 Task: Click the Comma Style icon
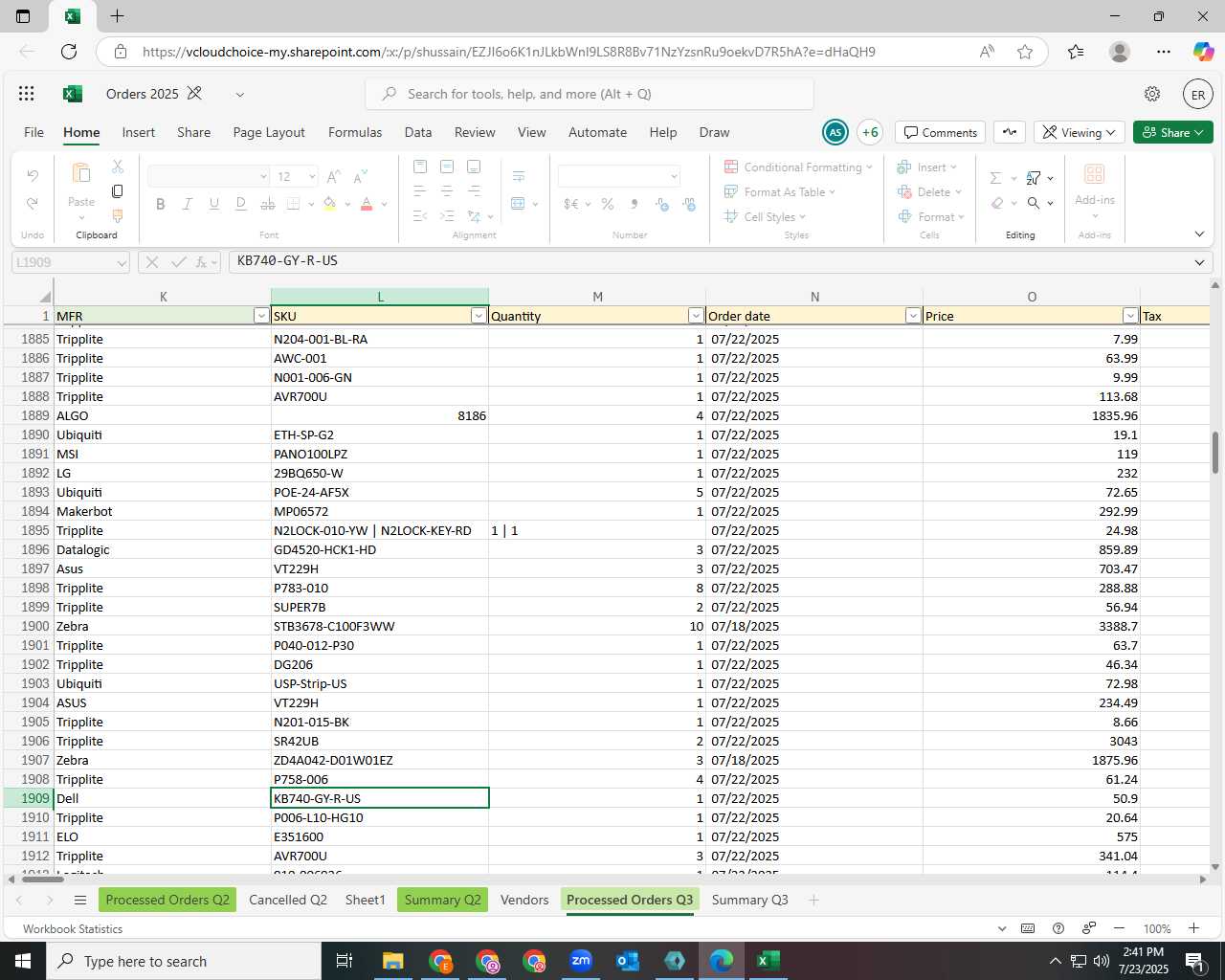[634, 204]
